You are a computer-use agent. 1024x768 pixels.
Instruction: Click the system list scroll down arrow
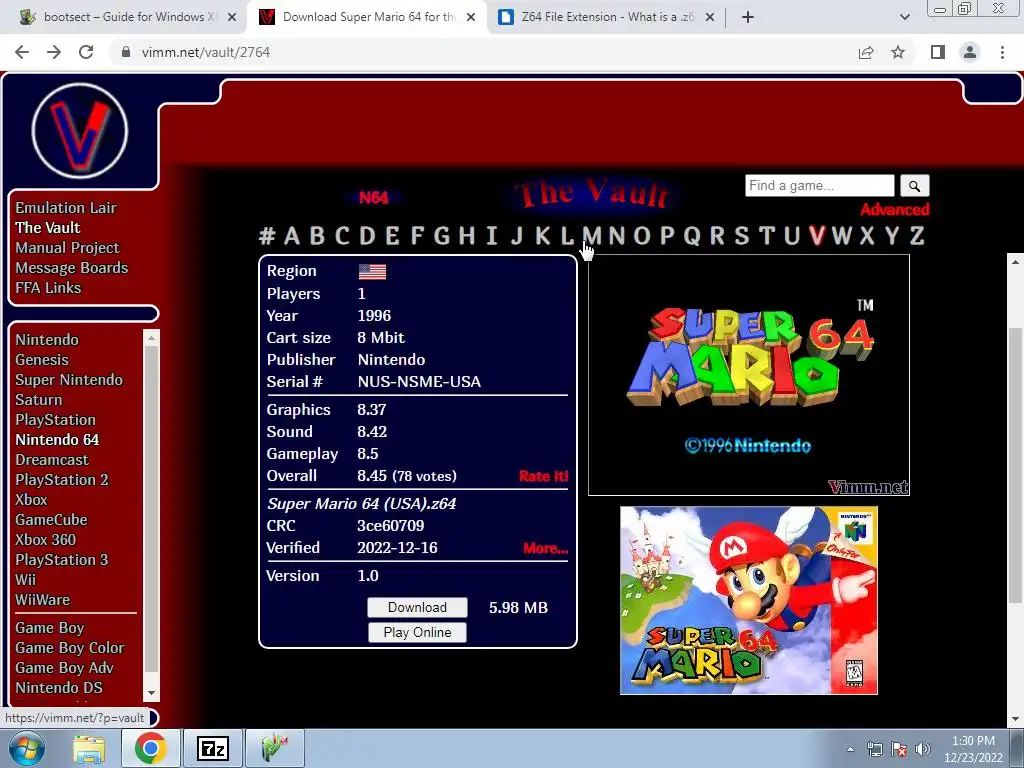[x=152, y=694]
